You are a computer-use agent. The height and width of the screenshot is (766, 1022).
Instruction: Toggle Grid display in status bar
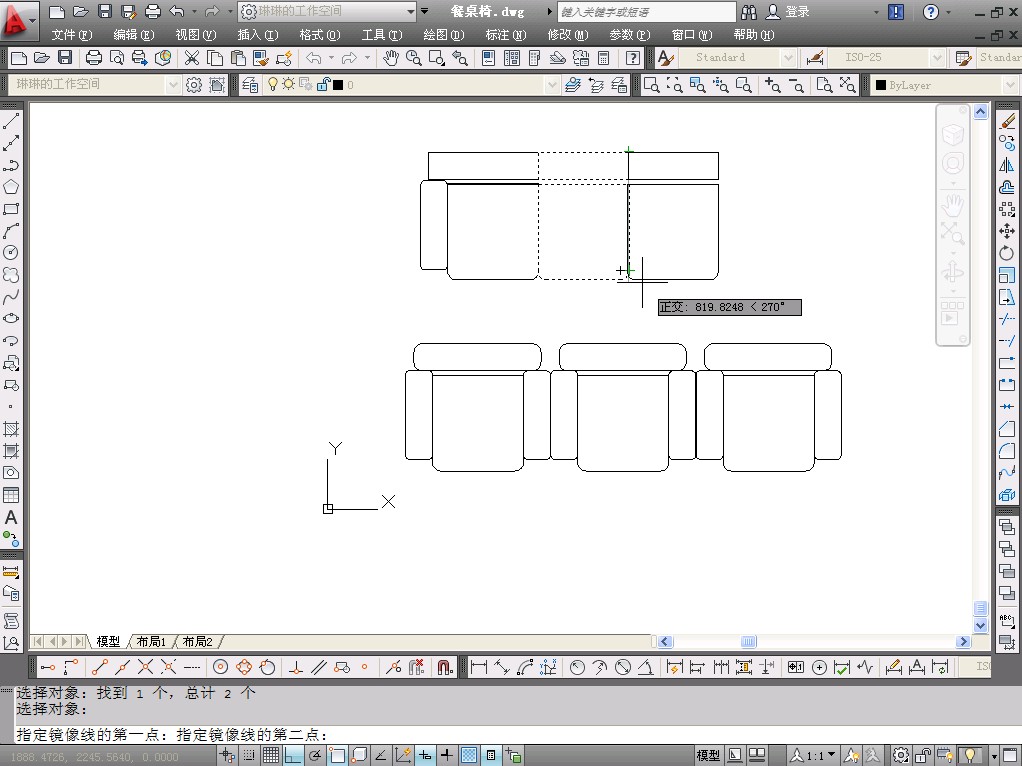[271, 756]
